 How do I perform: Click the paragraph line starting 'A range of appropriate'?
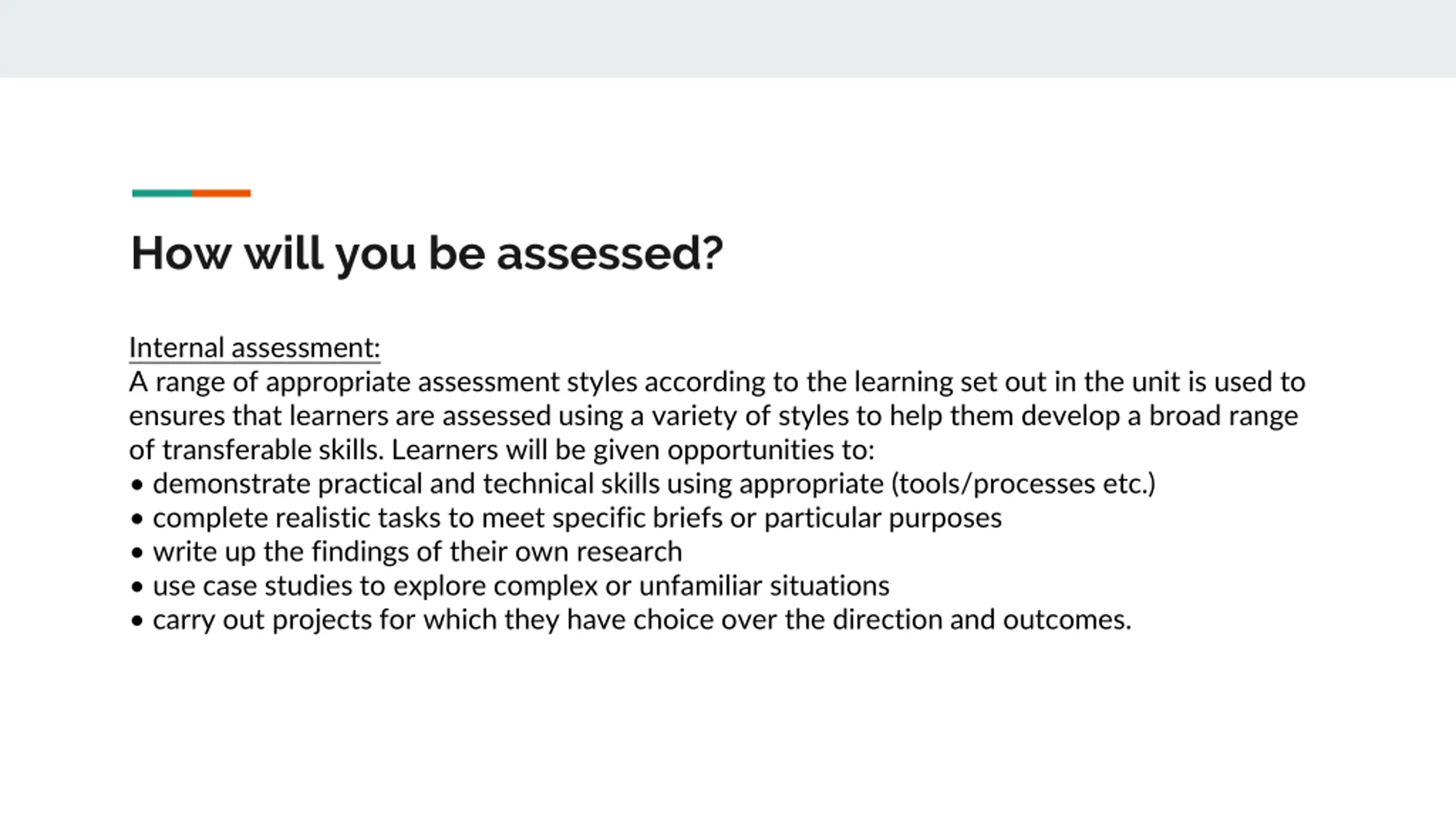point(717,382)
